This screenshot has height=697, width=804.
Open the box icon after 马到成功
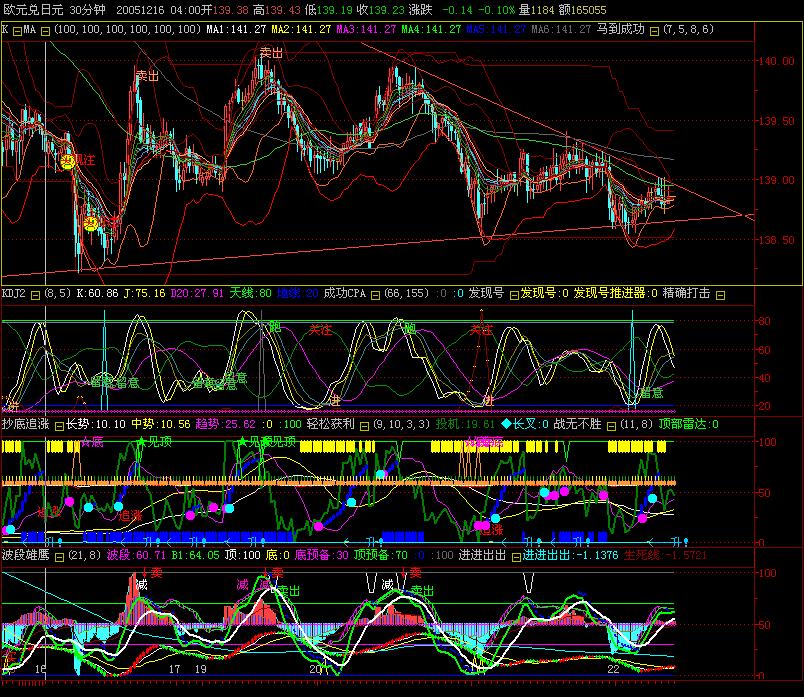[654, 31]
